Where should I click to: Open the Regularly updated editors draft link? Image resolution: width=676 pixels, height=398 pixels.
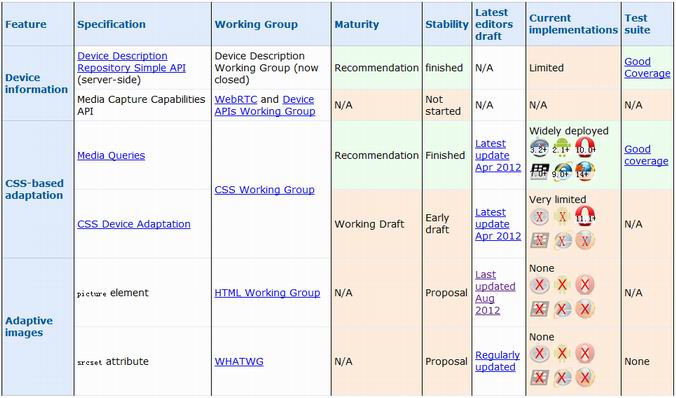click(x=498, y=361)
